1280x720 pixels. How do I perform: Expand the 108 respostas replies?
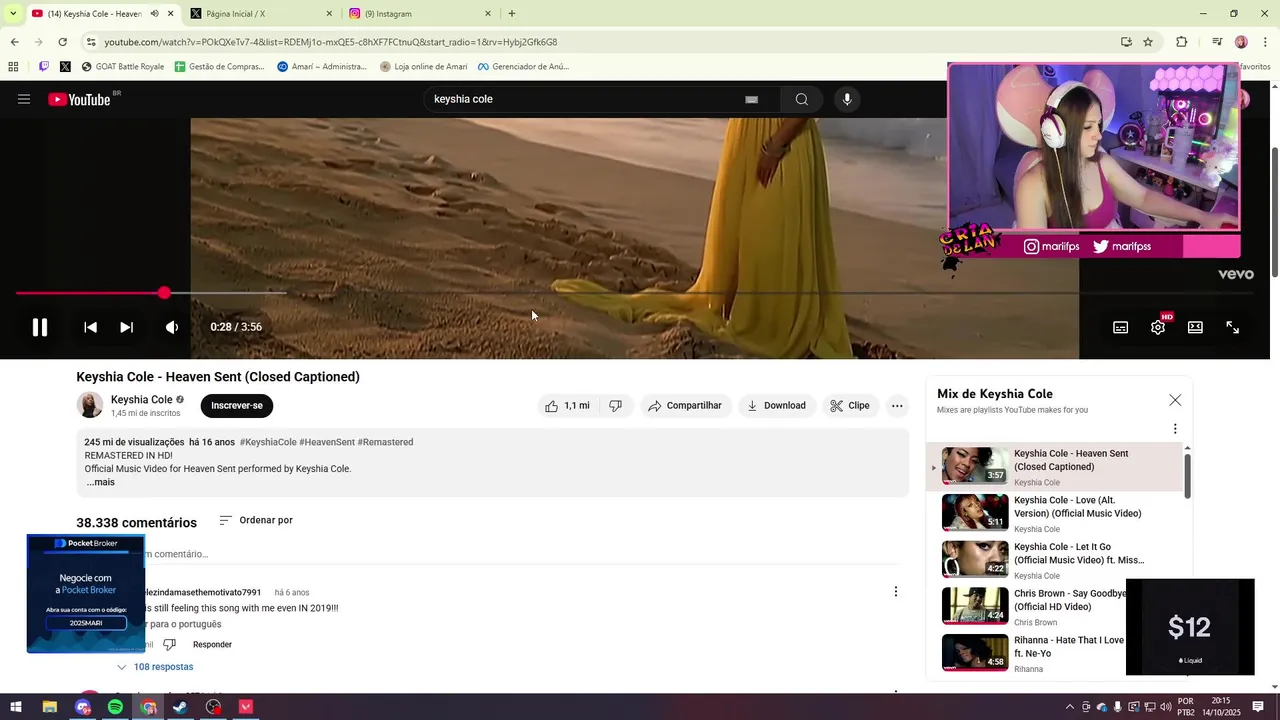coord(155,667)
